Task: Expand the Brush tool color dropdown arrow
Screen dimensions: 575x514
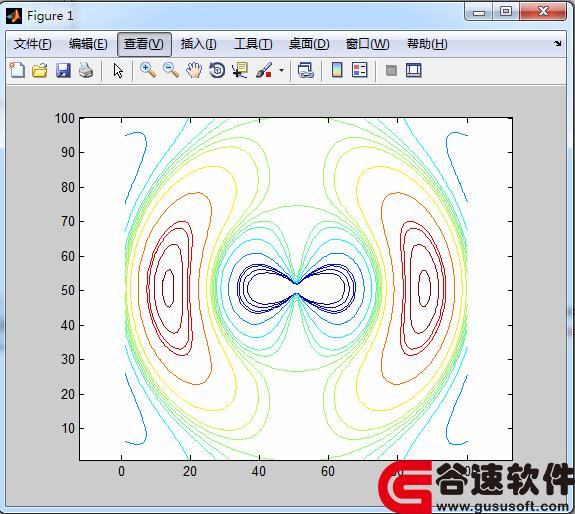Action: pyautogui.click(x=281, y=70)
